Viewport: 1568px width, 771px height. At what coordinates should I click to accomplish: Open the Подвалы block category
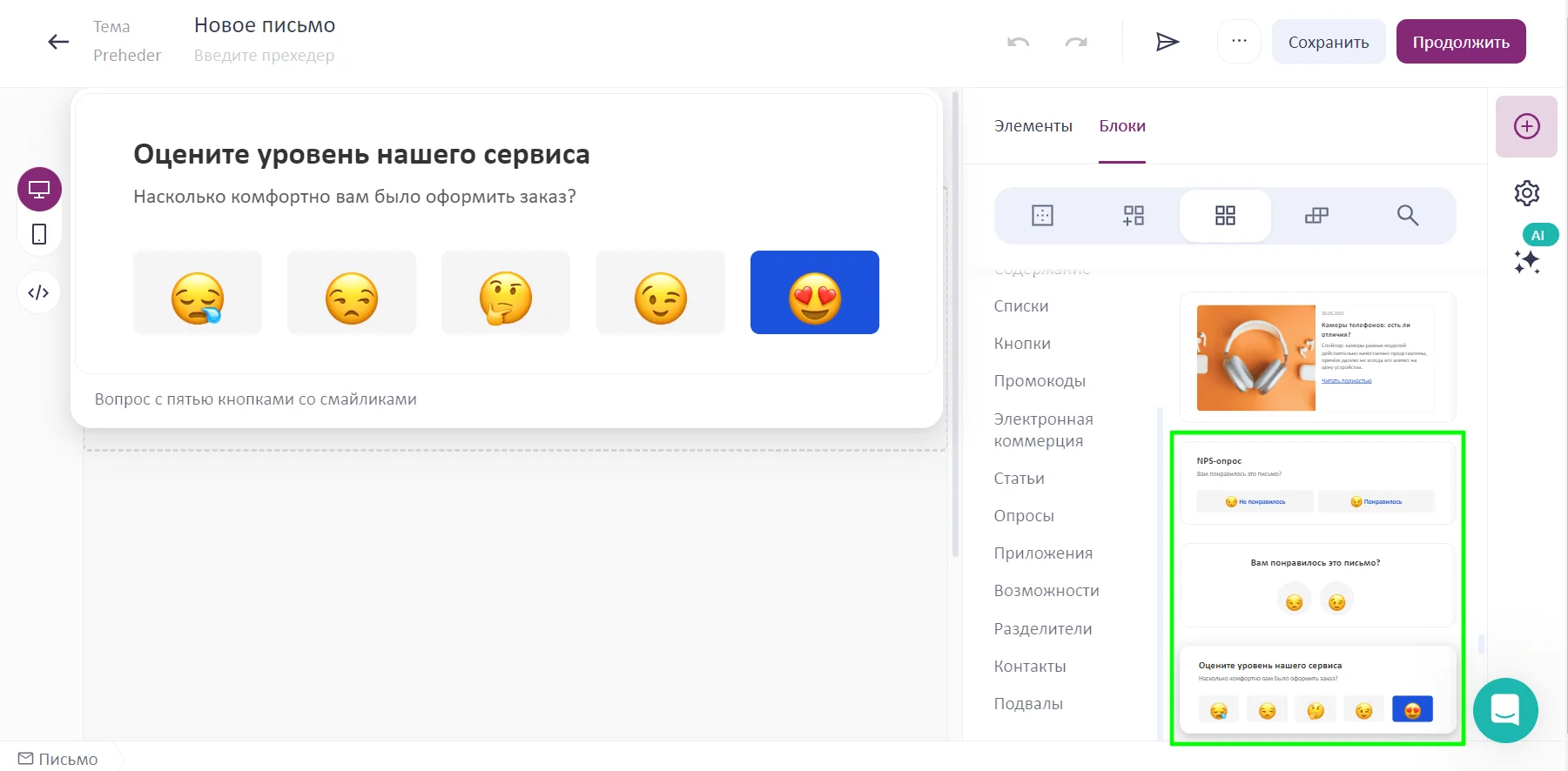(x=1028, y=704)
